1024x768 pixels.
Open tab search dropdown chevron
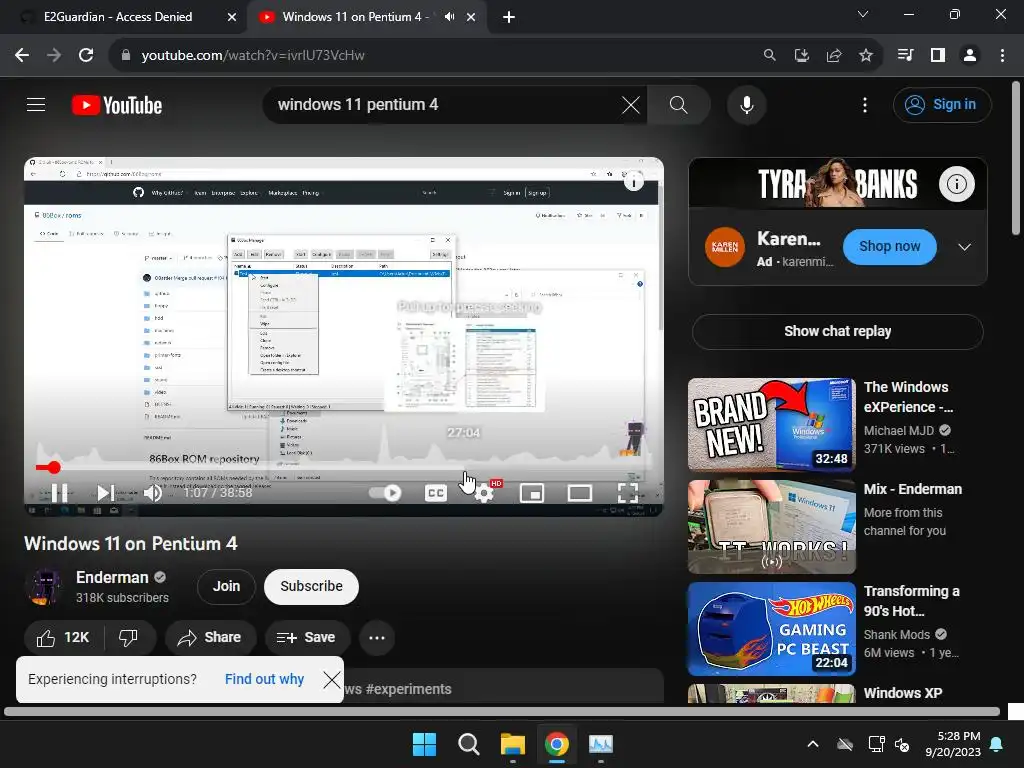863,14
